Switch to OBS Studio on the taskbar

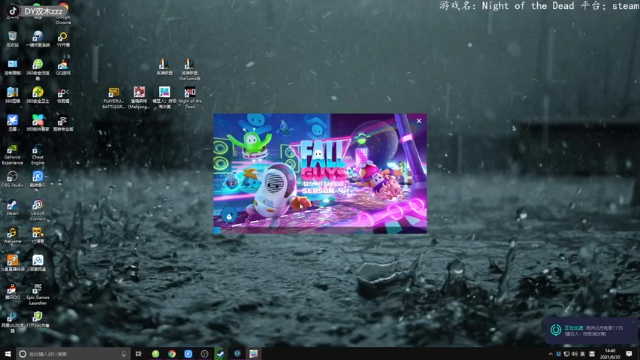click(204, 354)
